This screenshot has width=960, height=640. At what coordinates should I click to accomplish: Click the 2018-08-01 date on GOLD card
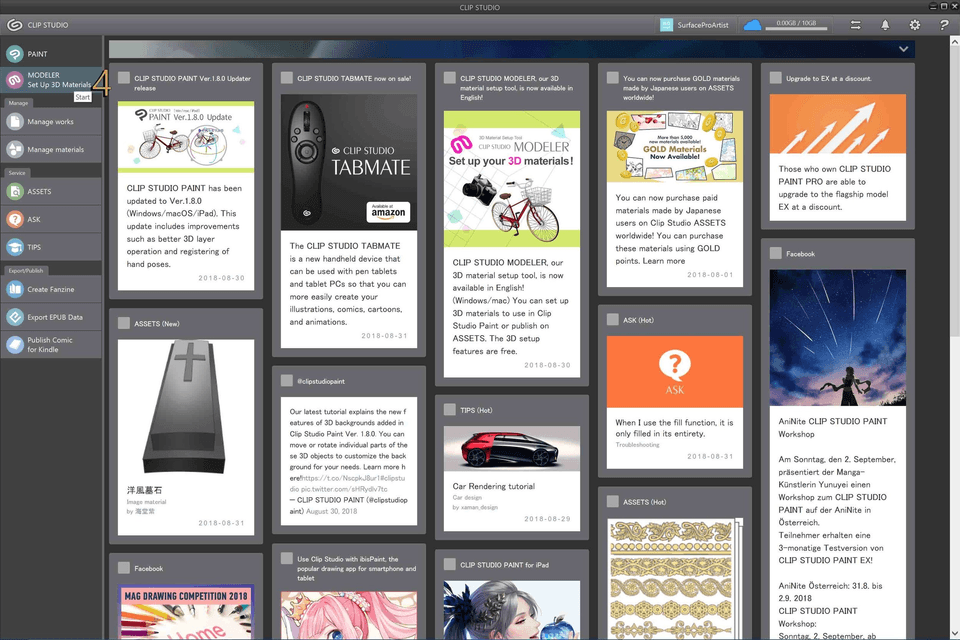click(710, 275)
